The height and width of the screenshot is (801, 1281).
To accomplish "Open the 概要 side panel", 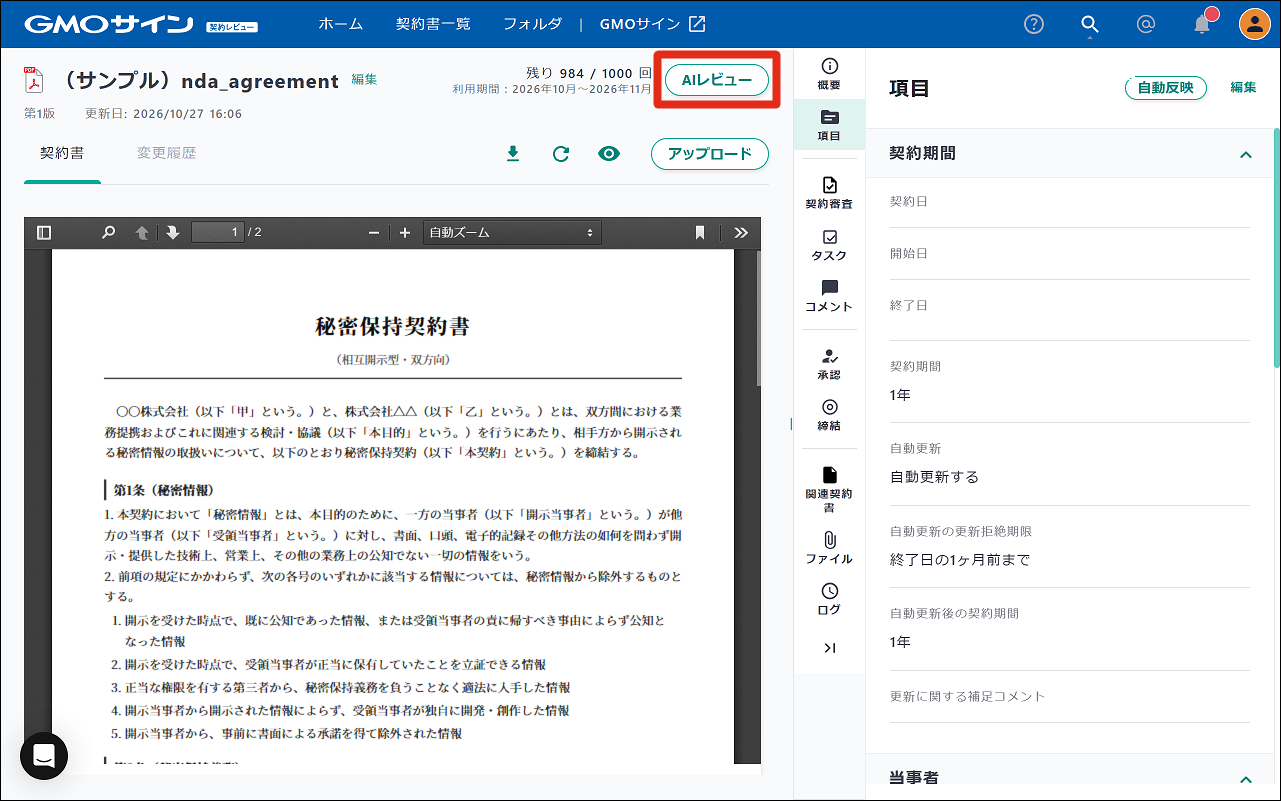I will (829, 74).
